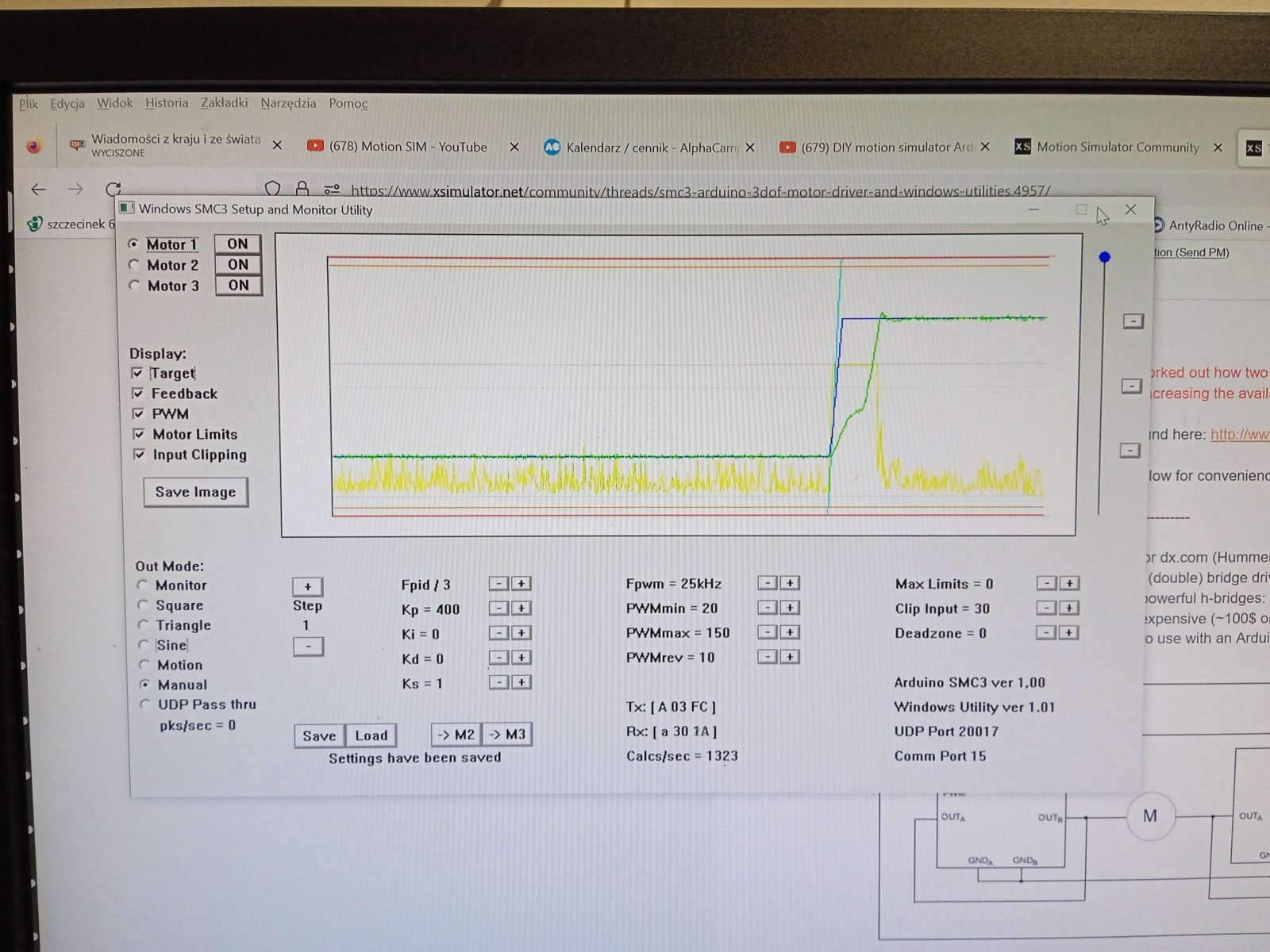1270x952 pixels.
Task: Click the Load settings button
Action: point(371,735)
